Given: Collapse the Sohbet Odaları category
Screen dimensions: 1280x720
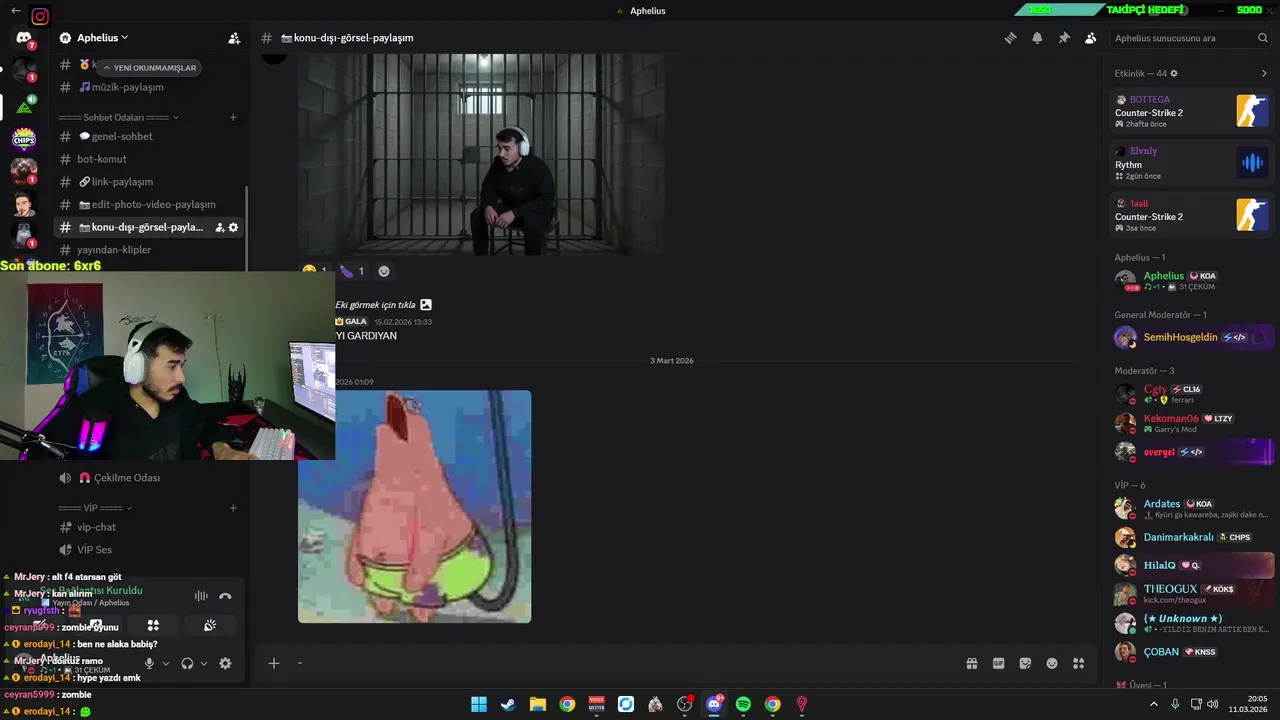Looking at the screenshot, I should click(118, 117).
